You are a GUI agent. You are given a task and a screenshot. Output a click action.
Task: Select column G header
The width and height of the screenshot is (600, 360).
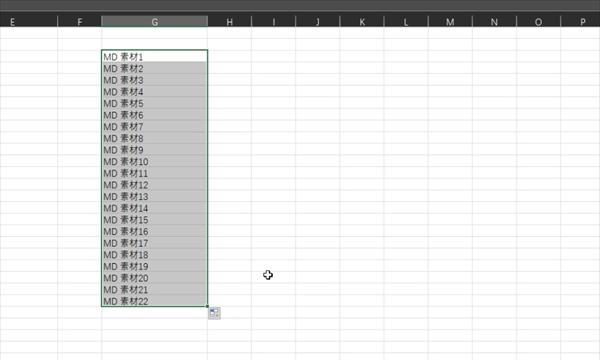tap(155, 22)
